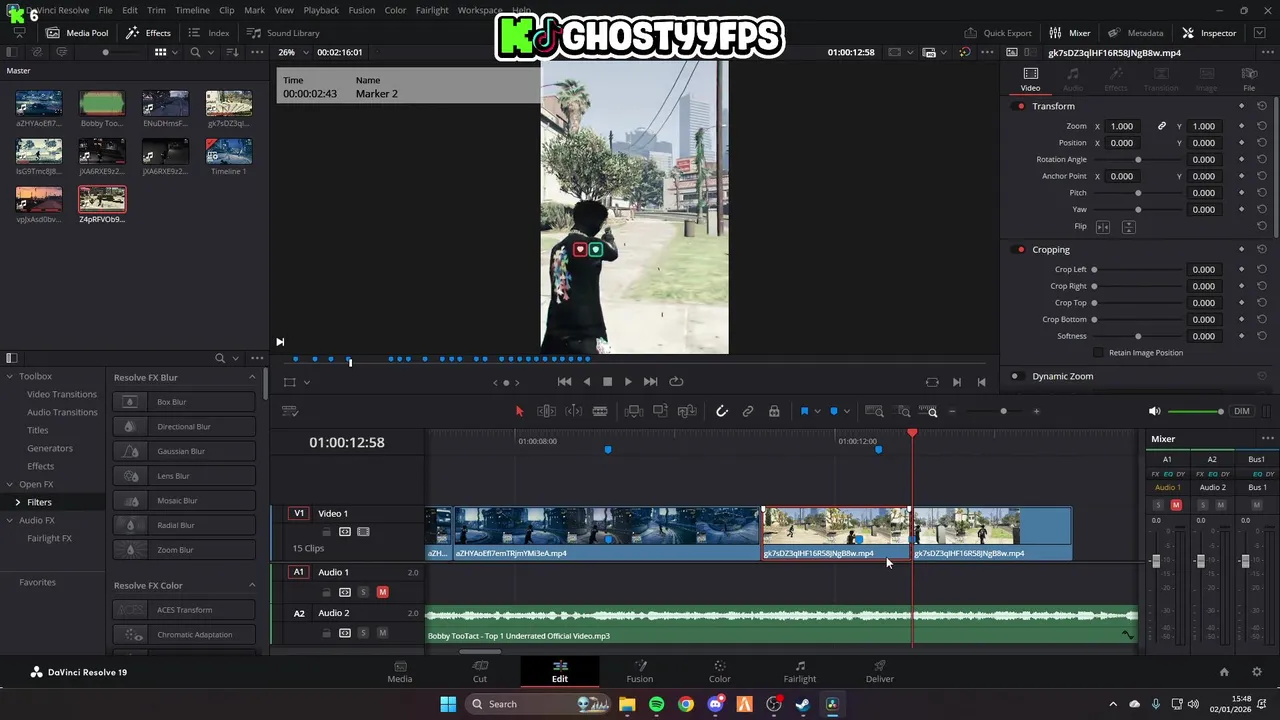
Task: Open Timeline View Options icon
Action: click(290, 411)
